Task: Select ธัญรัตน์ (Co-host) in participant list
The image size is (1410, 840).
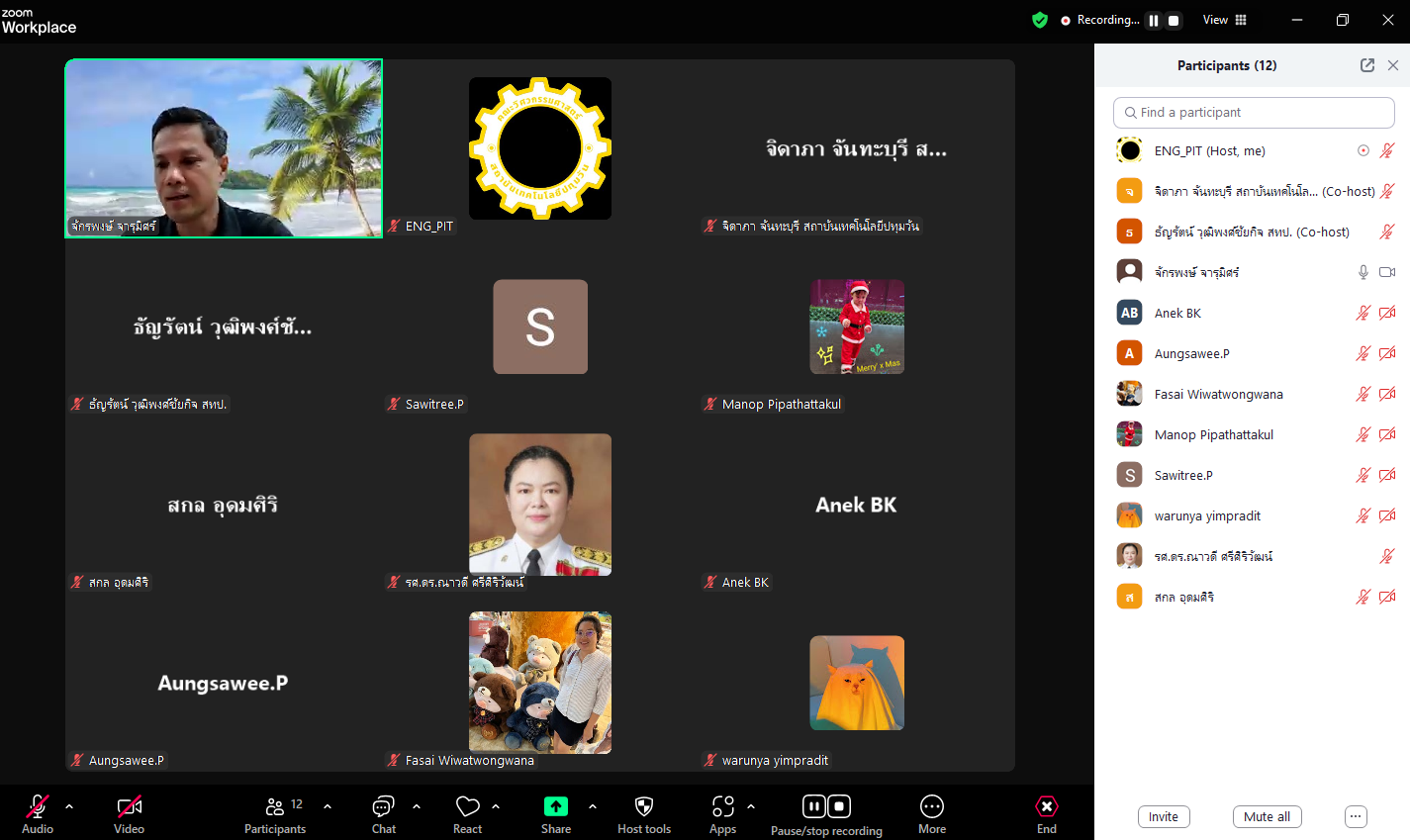Action: click(x=1253, y=232)
